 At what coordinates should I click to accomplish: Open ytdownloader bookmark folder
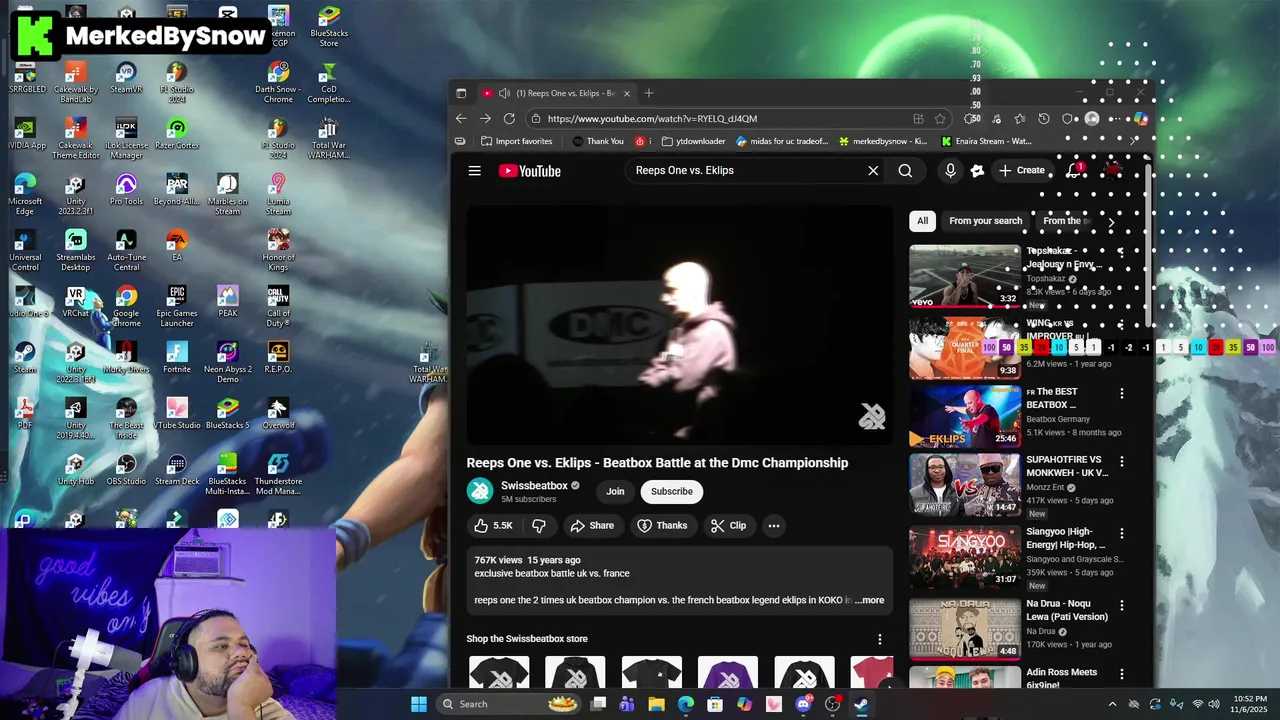point(693,141)
